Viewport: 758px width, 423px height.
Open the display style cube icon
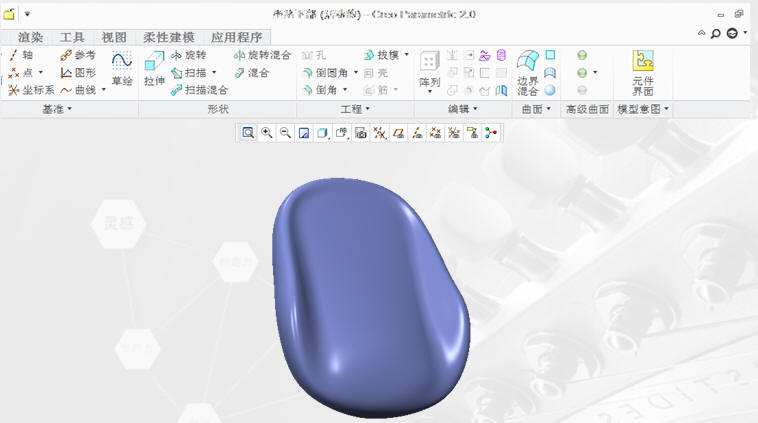(322, 133)
